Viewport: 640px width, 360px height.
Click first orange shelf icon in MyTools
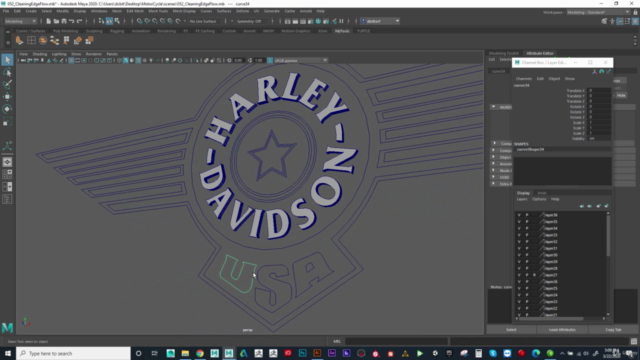(x=19, y=40)
